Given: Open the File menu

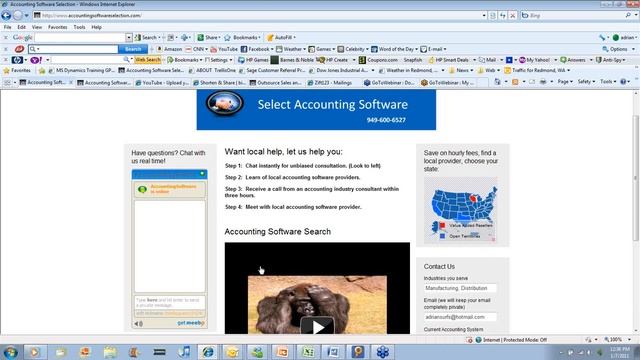Looking at the screenshot, I should 8,27.
